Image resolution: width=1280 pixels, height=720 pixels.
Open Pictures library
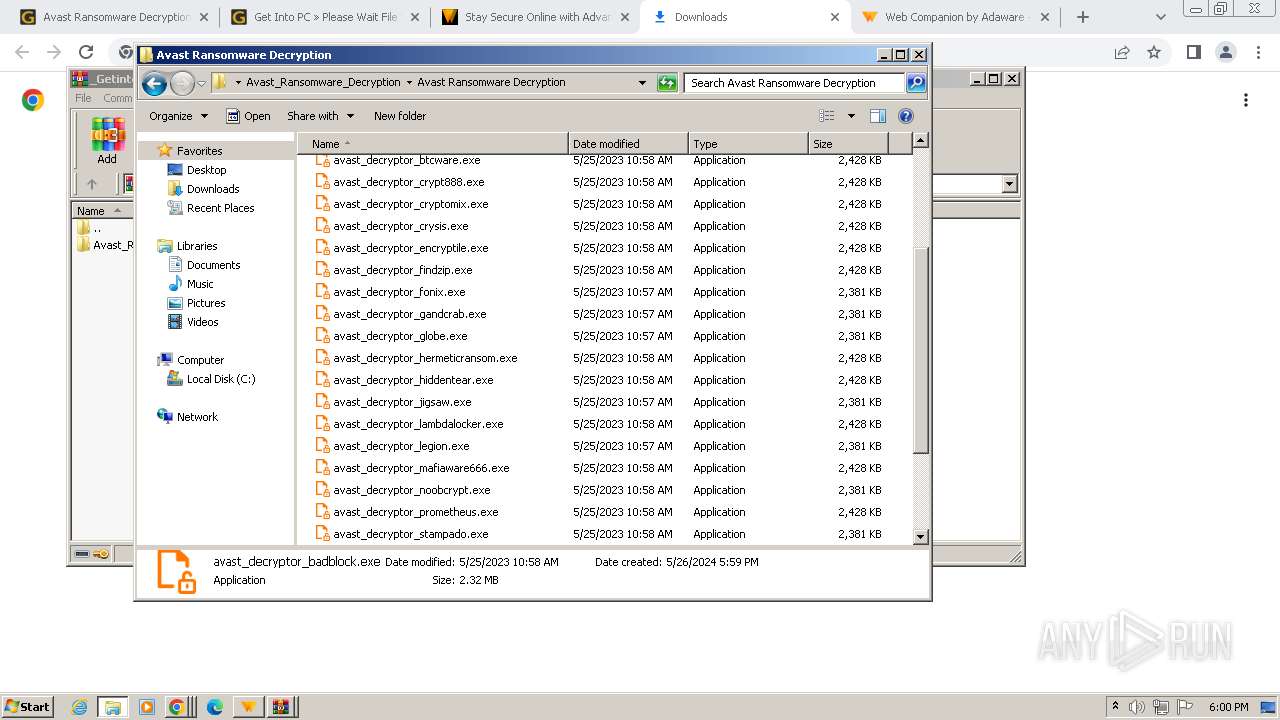coord(206,303)
